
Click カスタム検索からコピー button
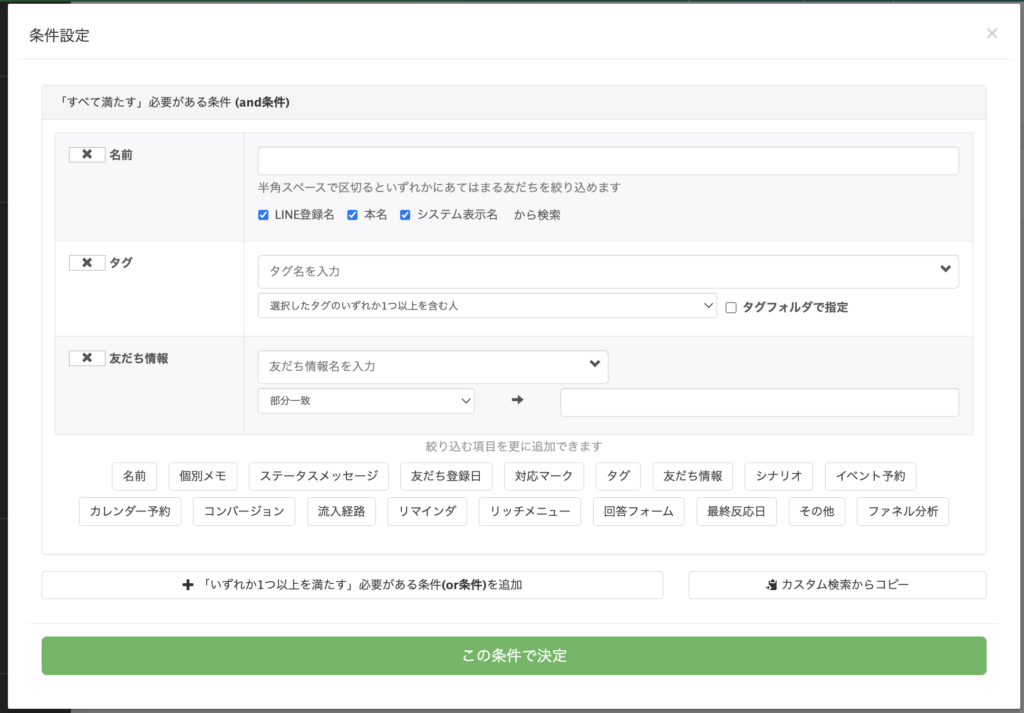pyautogui.click(x=836, y=585)
